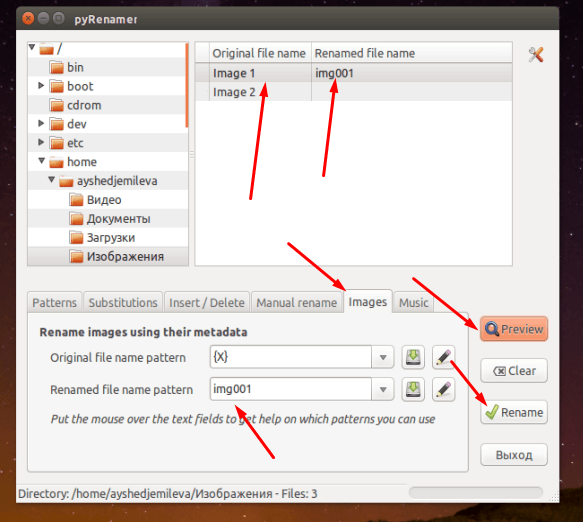
Task: Click the Clear button
Action: [x=514, y=371]
